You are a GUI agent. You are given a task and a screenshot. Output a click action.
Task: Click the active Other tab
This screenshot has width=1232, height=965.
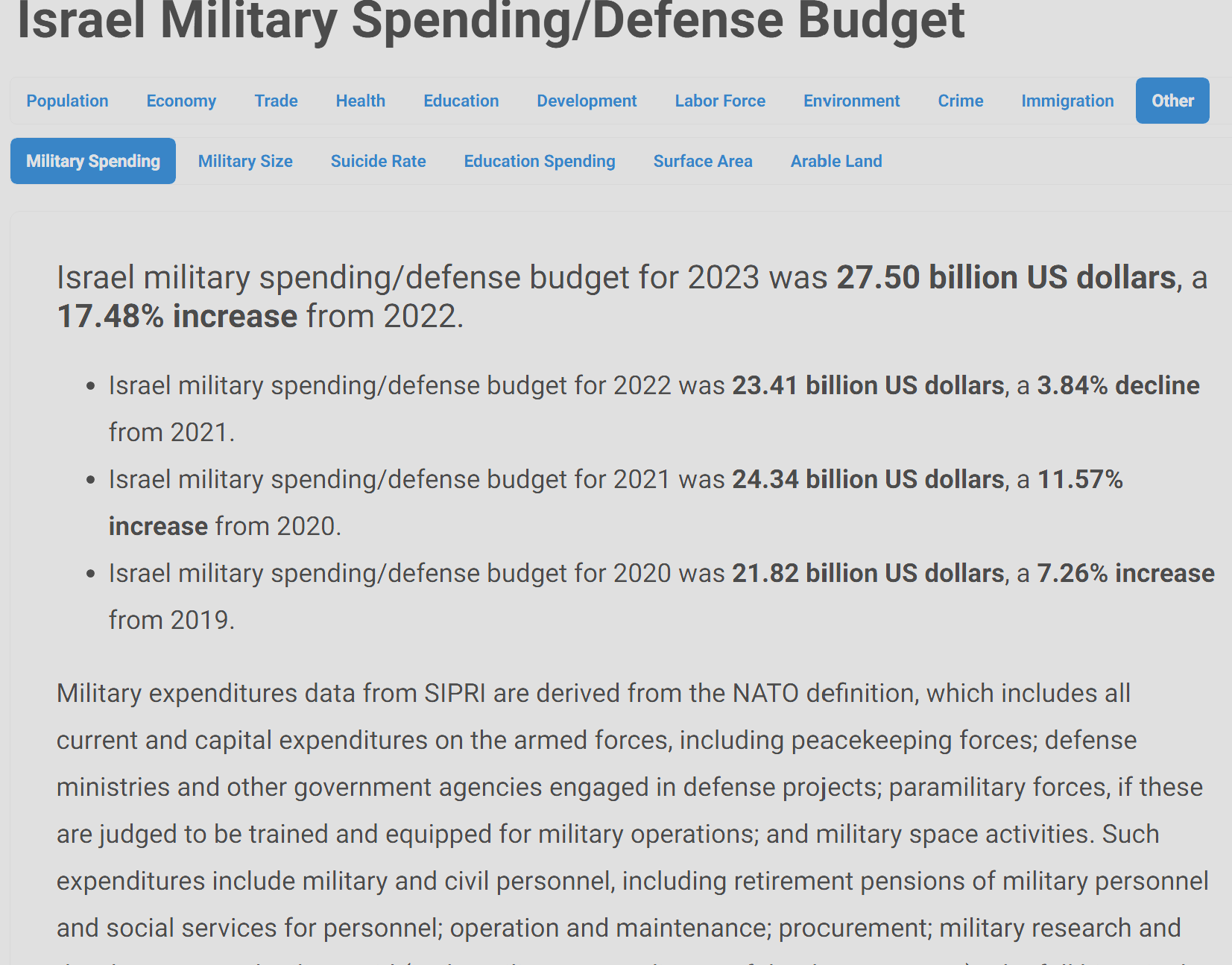point(1172,101)
